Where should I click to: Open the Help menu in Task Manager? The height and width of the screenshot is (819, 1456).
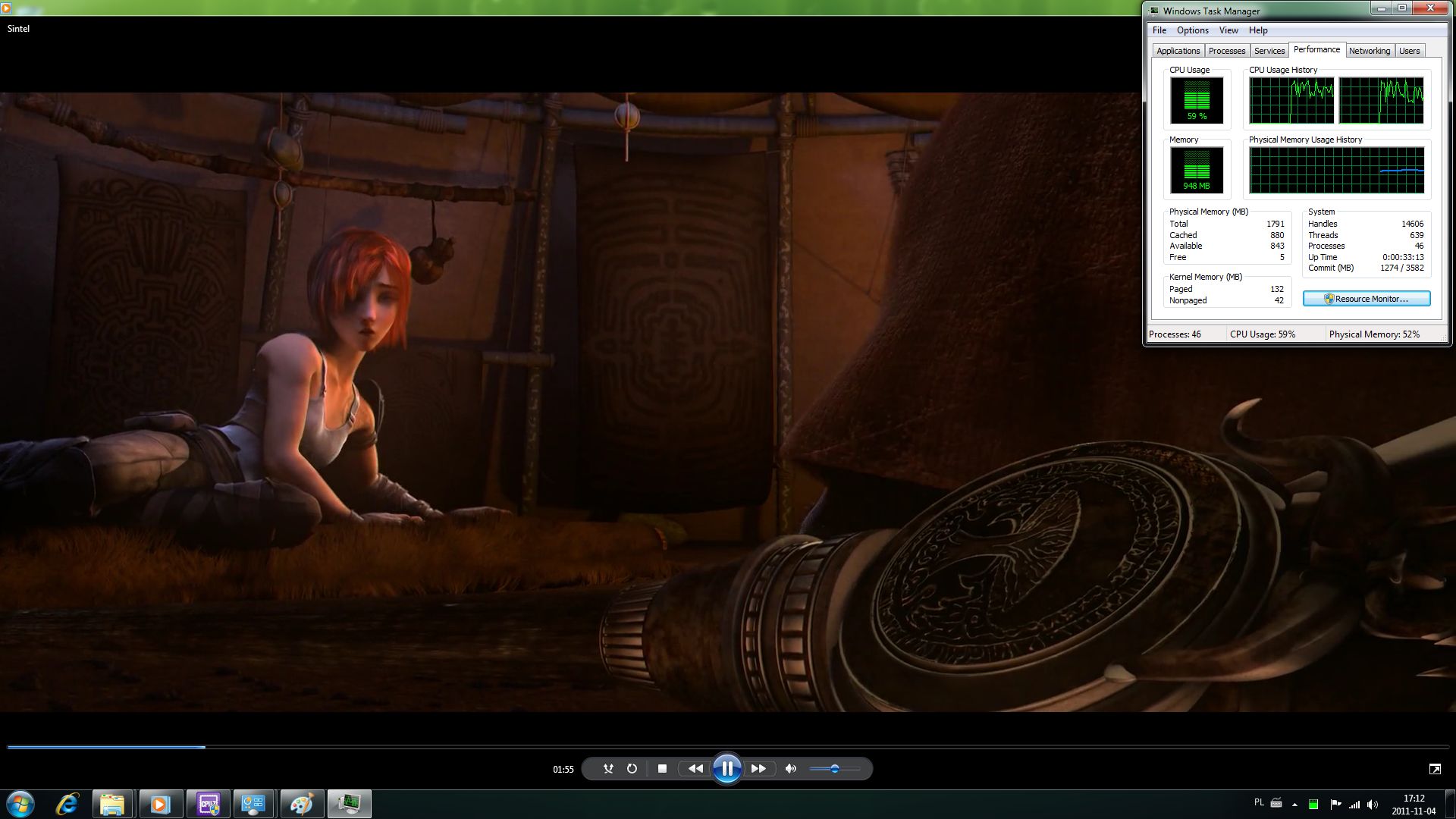click(x=1258, y=30)
